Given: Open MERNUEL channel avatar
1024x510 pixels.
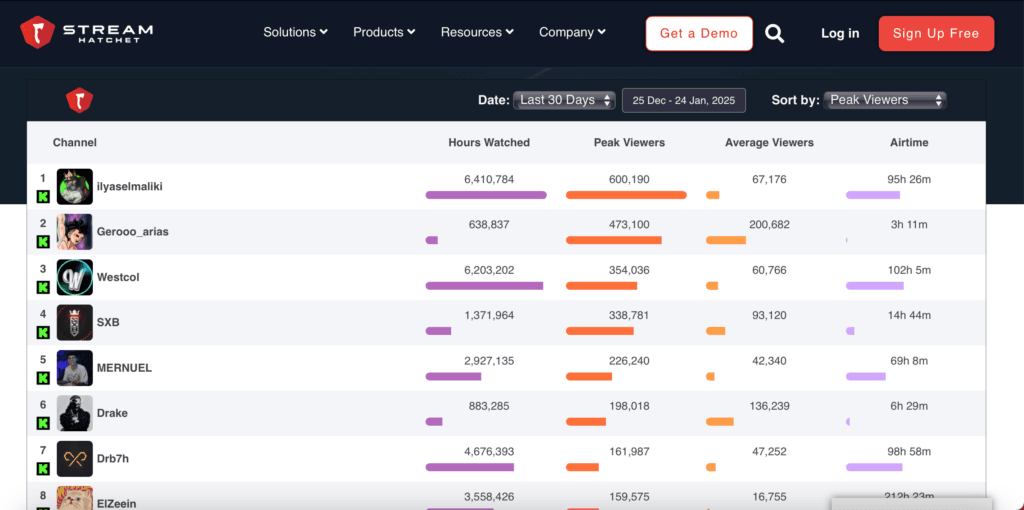Looking at the screenshot, I should [x=74, y=368].
